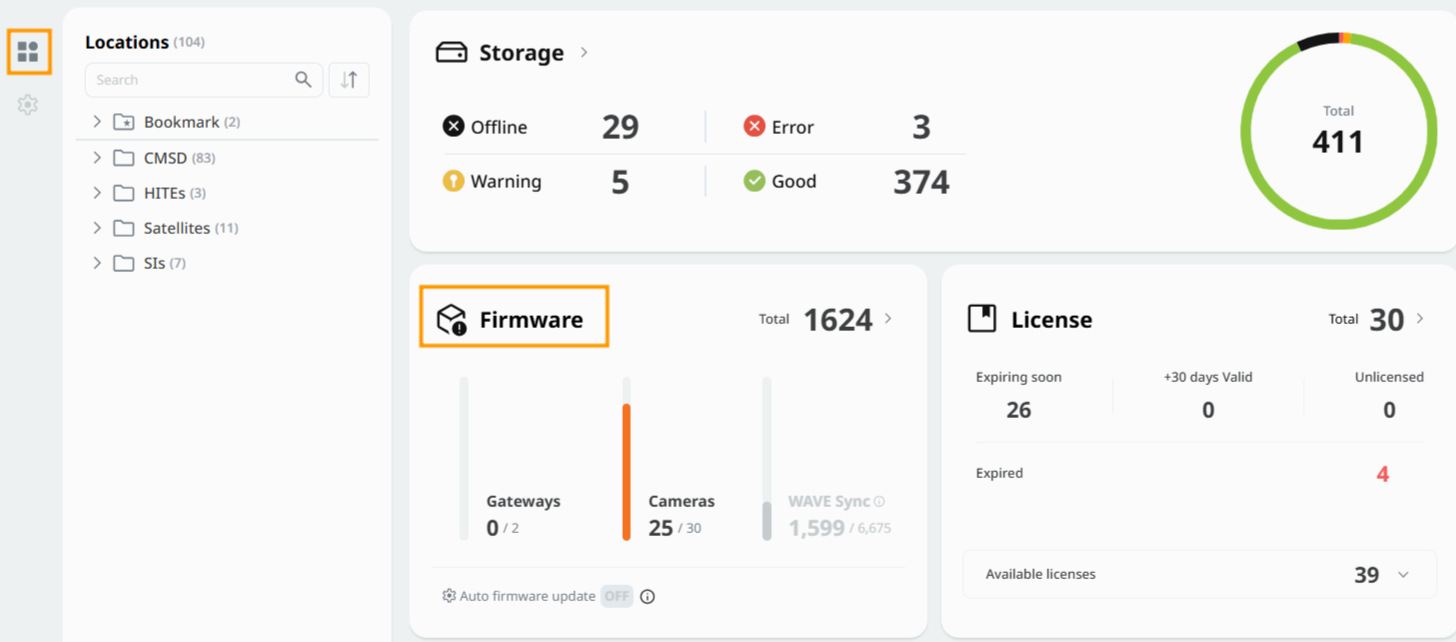Click the WAVE Sync info icon

tap(879, 502)
